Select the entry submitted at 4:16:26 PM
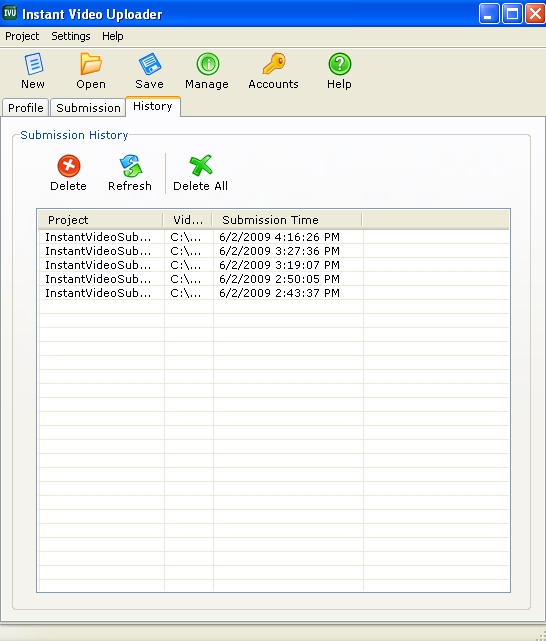 (x=274, y=237)
